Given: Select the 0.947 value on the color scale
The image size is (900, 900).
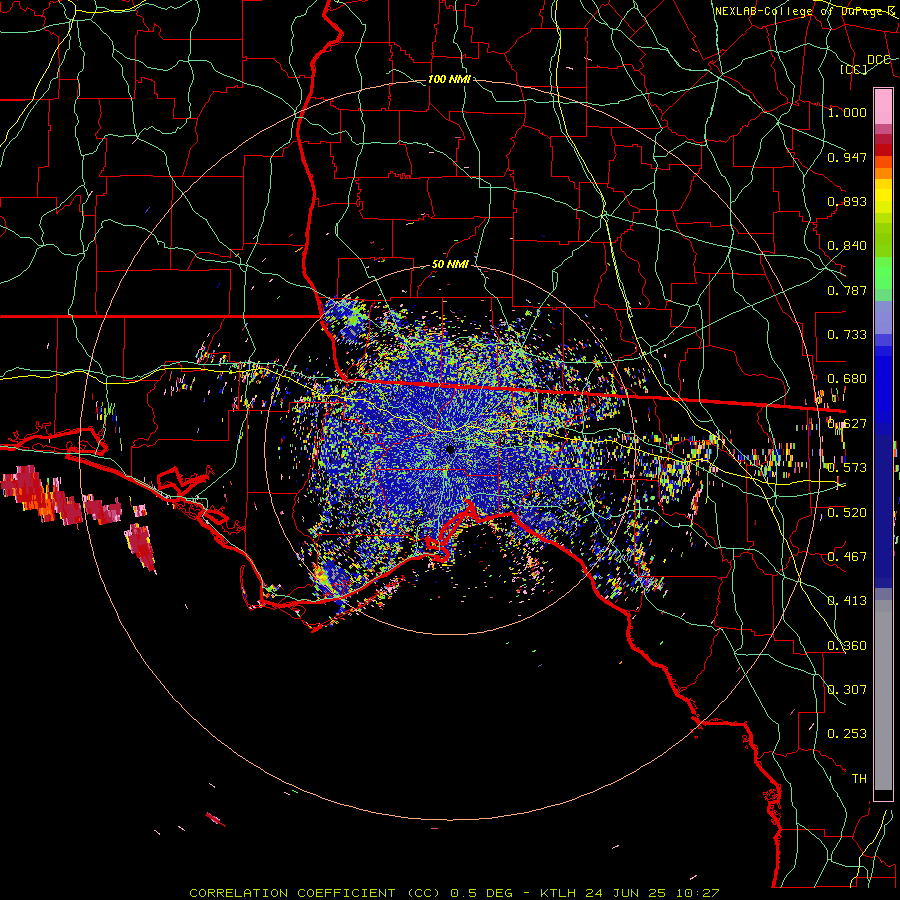Looking at the screenshot, I should pyautogui.click(x=847, y=157).
